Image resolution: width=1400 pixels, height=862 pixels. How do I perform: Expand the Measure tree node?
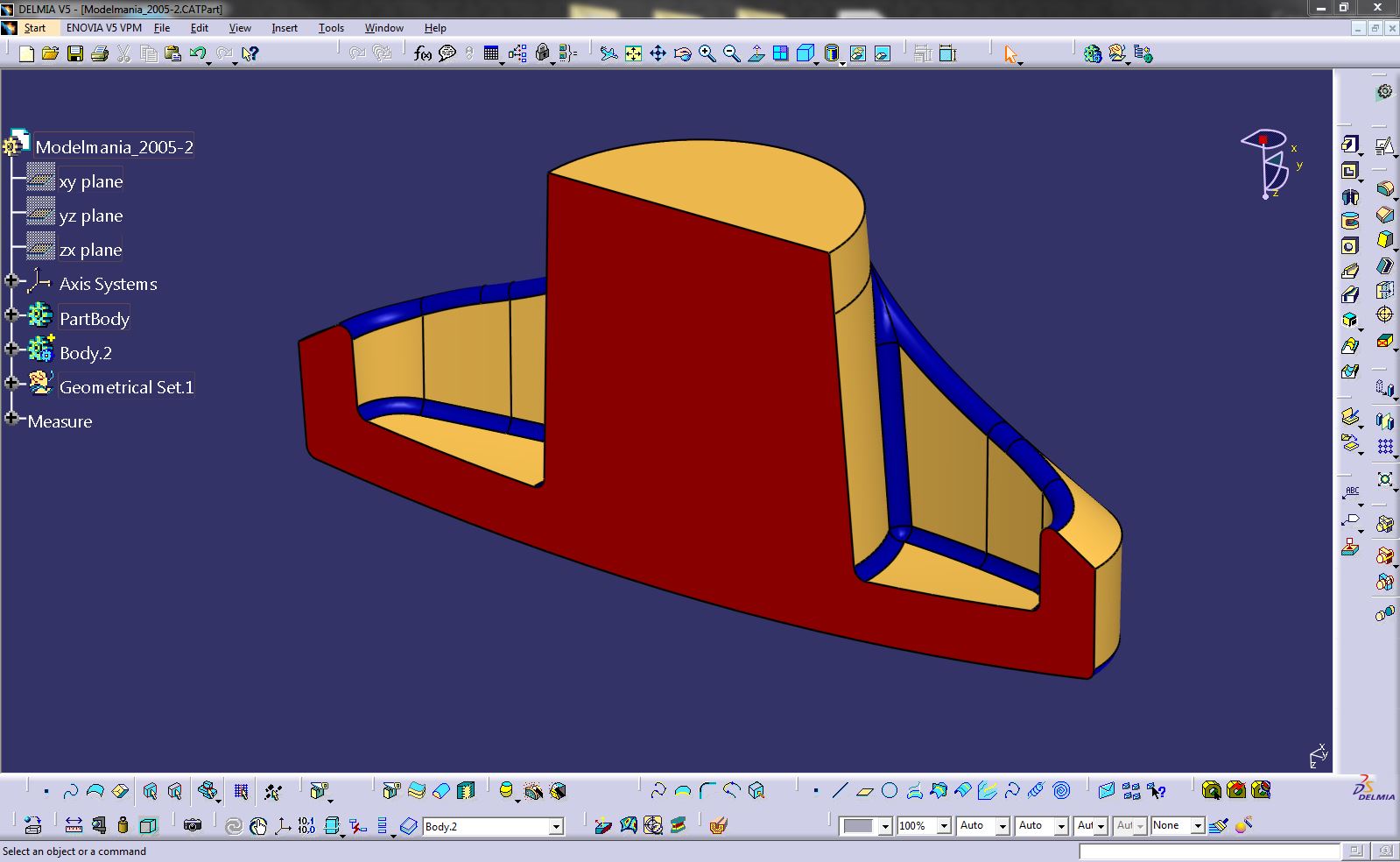click(11, 418)
